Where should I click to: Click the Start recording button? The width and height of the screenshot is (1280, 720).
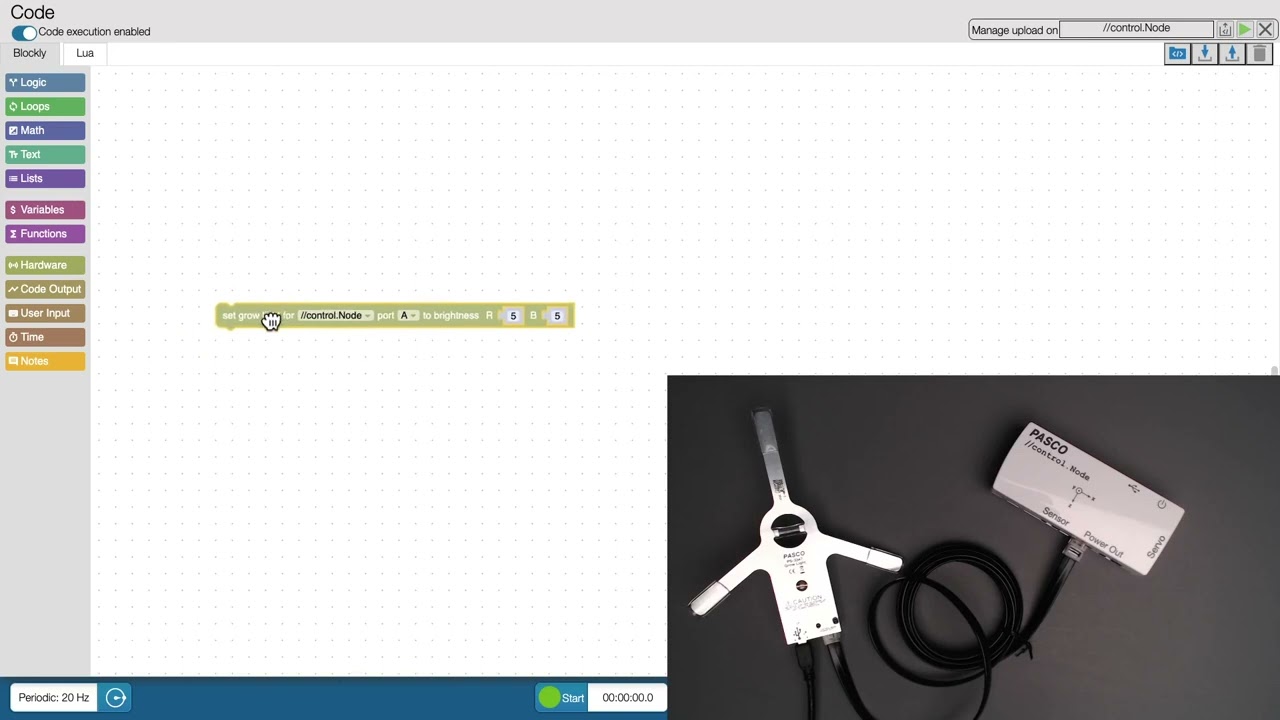pos(562,698)
